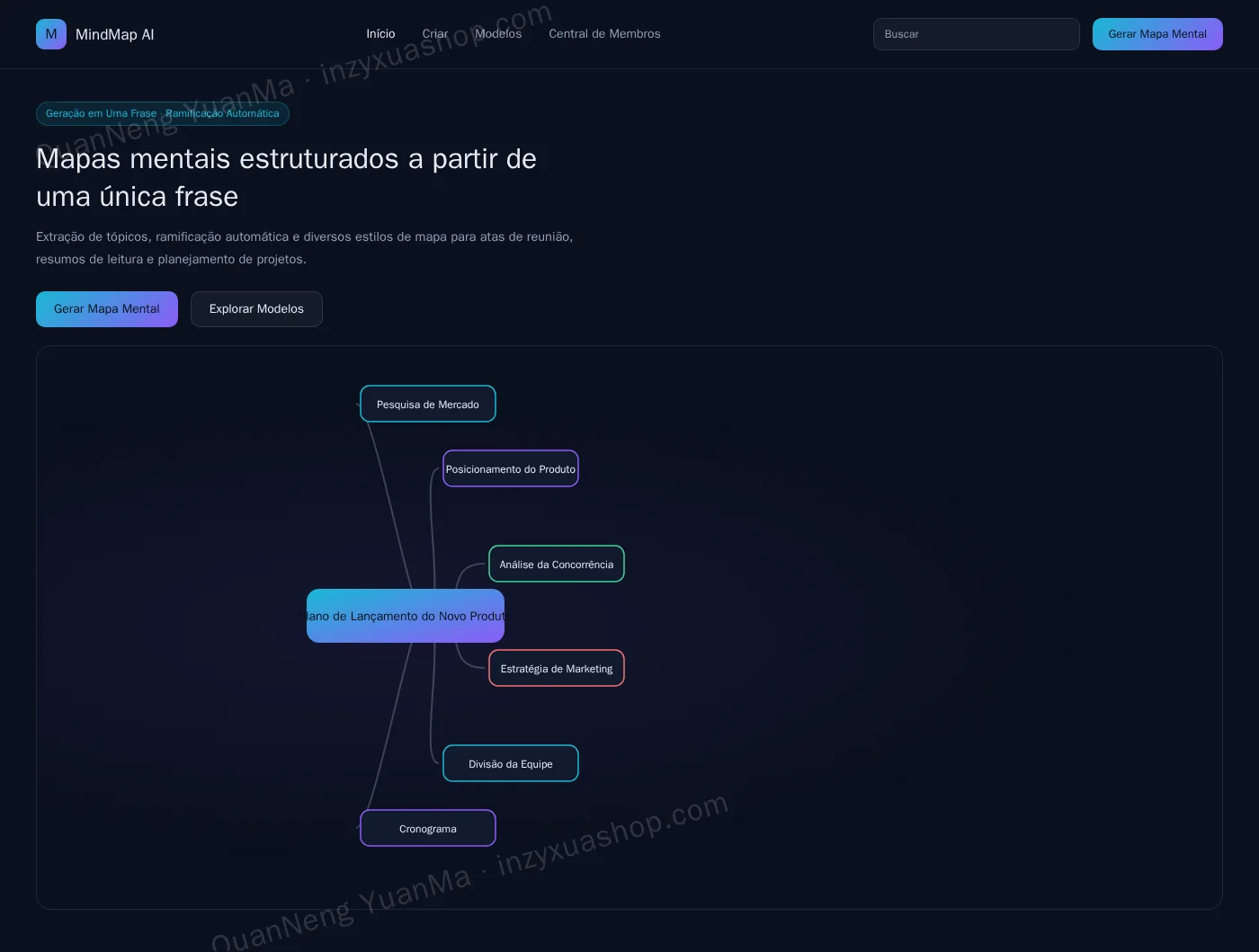
Task: Open Central de Membros
Action: (x=604, y=34)
